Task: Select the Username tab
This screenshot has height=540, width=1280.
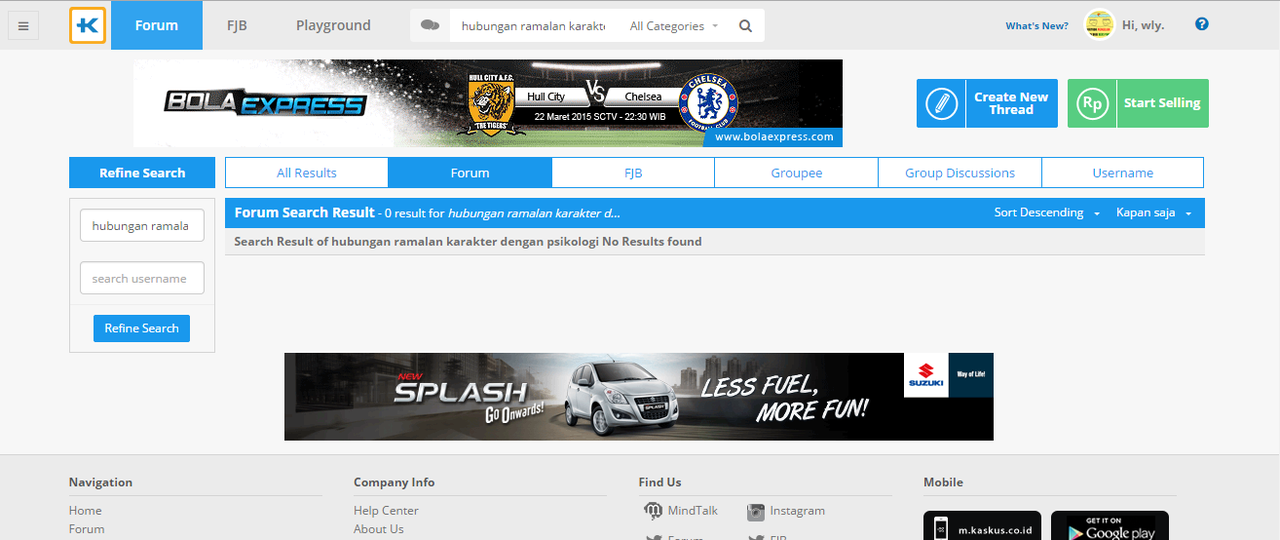Action: click(1123, 173)
